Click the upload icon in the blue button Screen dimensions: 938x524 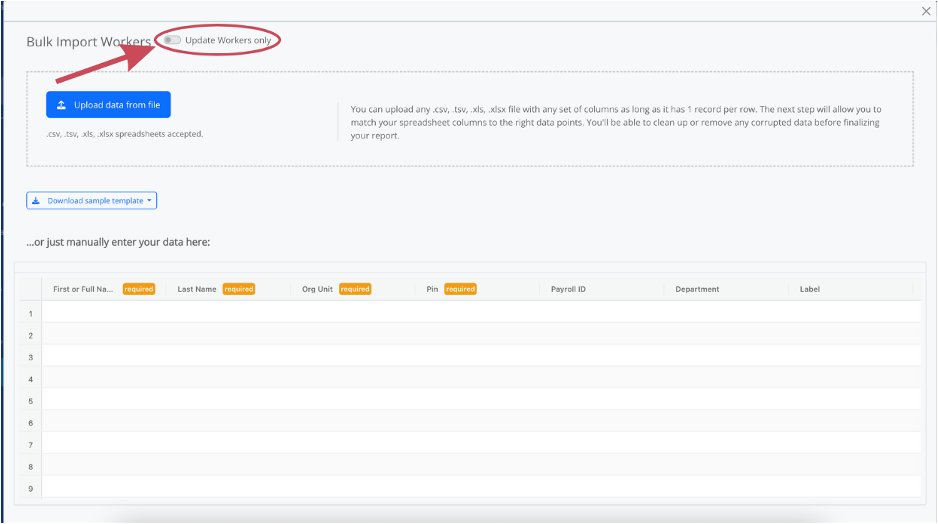61,105
